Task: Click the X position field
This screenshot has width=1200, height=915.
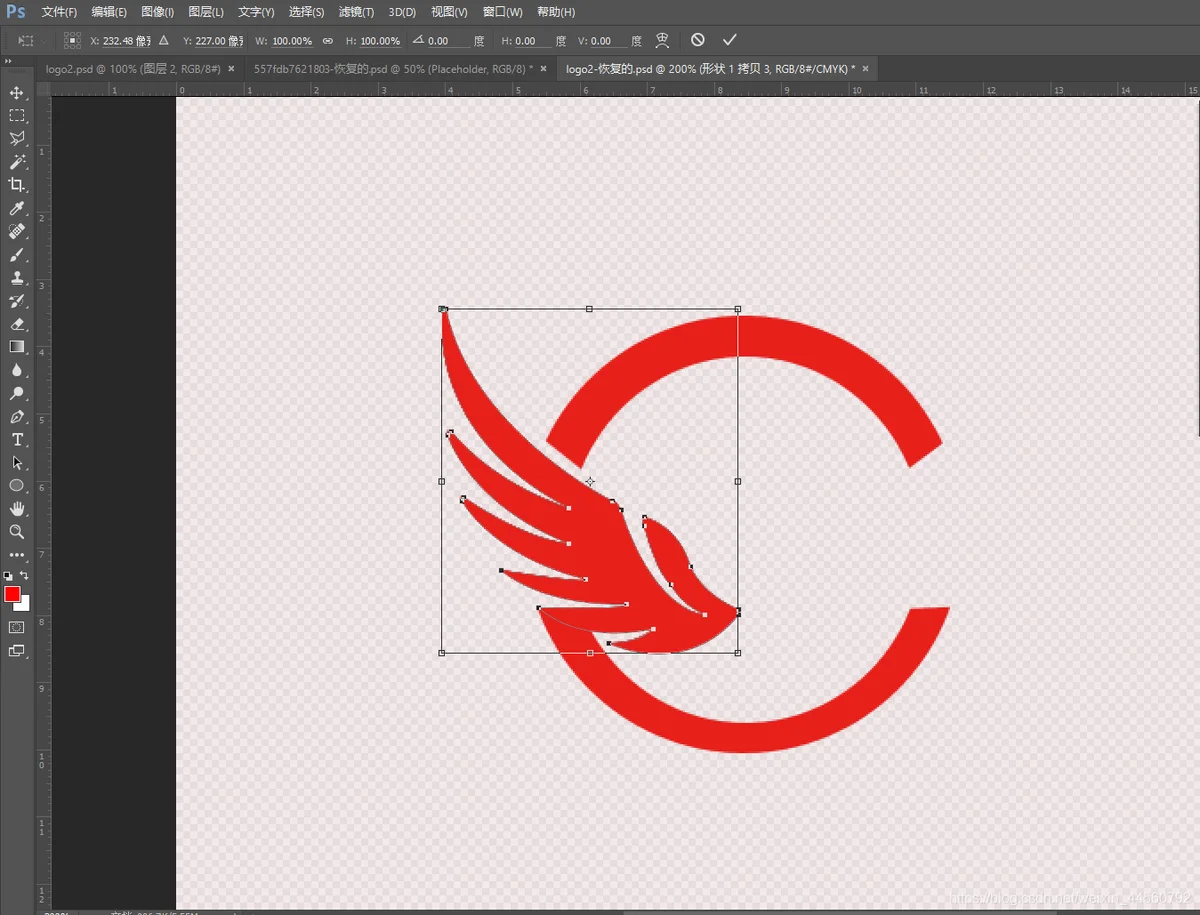Action: pos(127,41)
